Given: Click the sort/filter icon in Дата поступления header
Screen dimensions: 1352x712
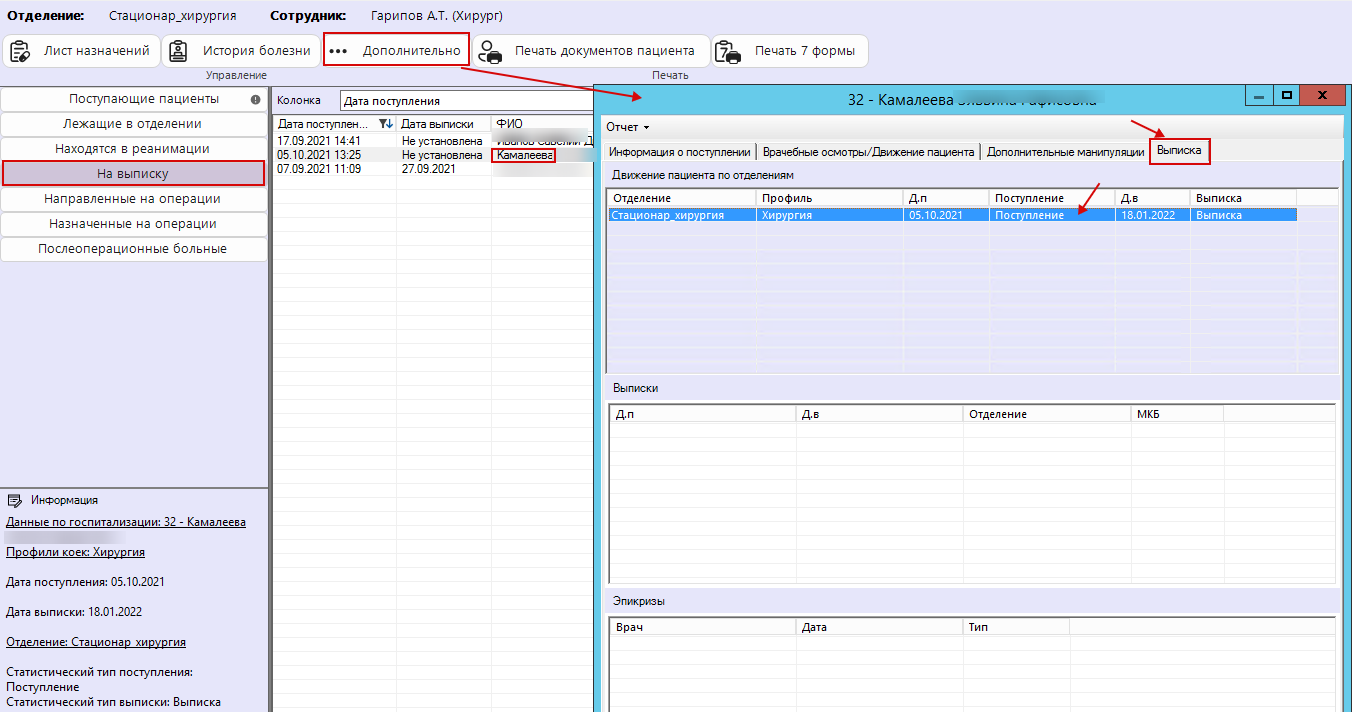Looking at the screenshot, I should [386, 124].
